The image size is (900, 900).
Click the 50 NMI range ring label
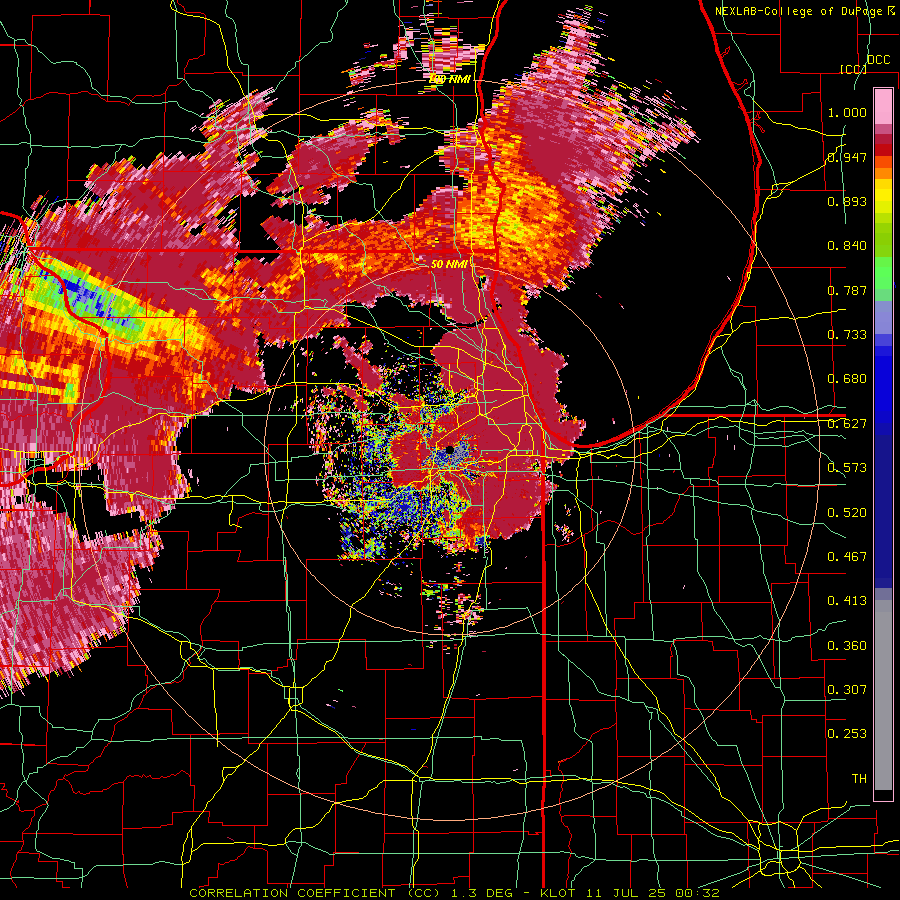coord(449,264)
